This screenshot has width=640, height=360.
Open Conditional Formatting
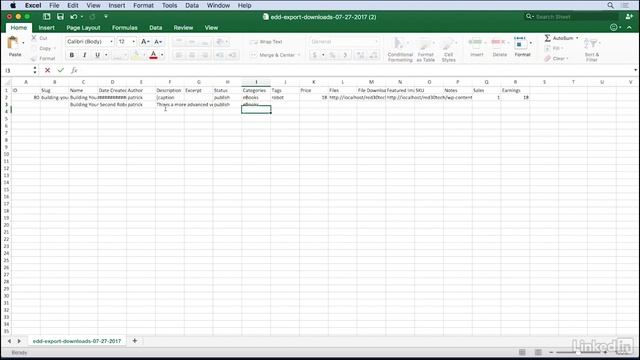tap(400, 49)
